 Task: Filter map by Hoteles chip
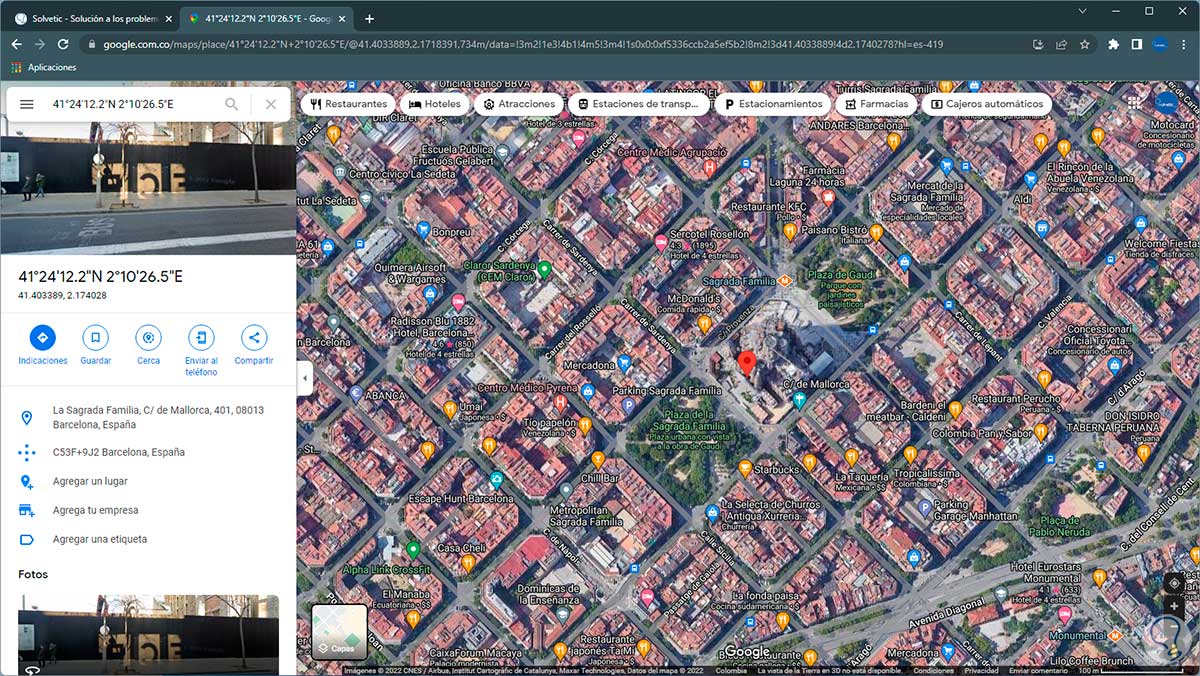(x=435, y=104)
